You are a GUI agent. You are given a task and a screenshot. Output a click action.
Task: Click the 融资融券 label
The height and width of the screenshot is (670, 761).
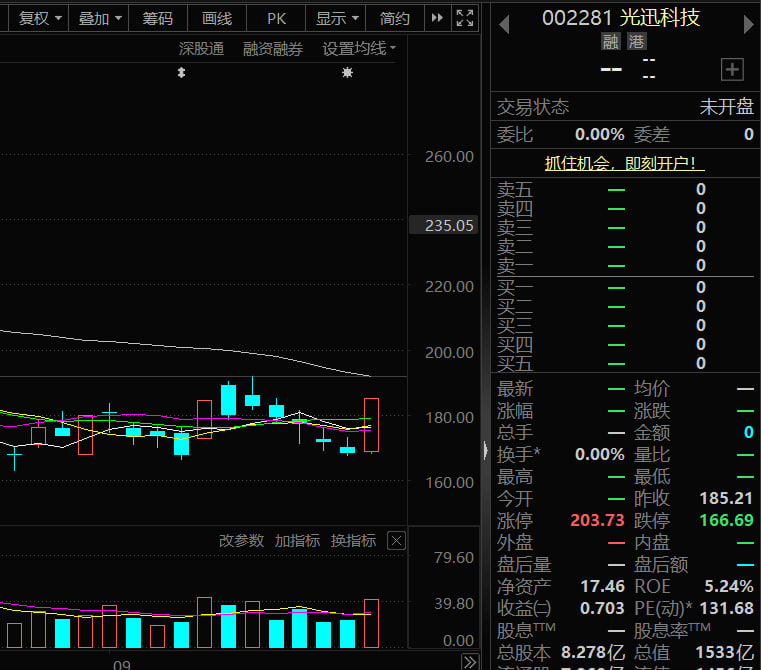(x=273, y=49)
